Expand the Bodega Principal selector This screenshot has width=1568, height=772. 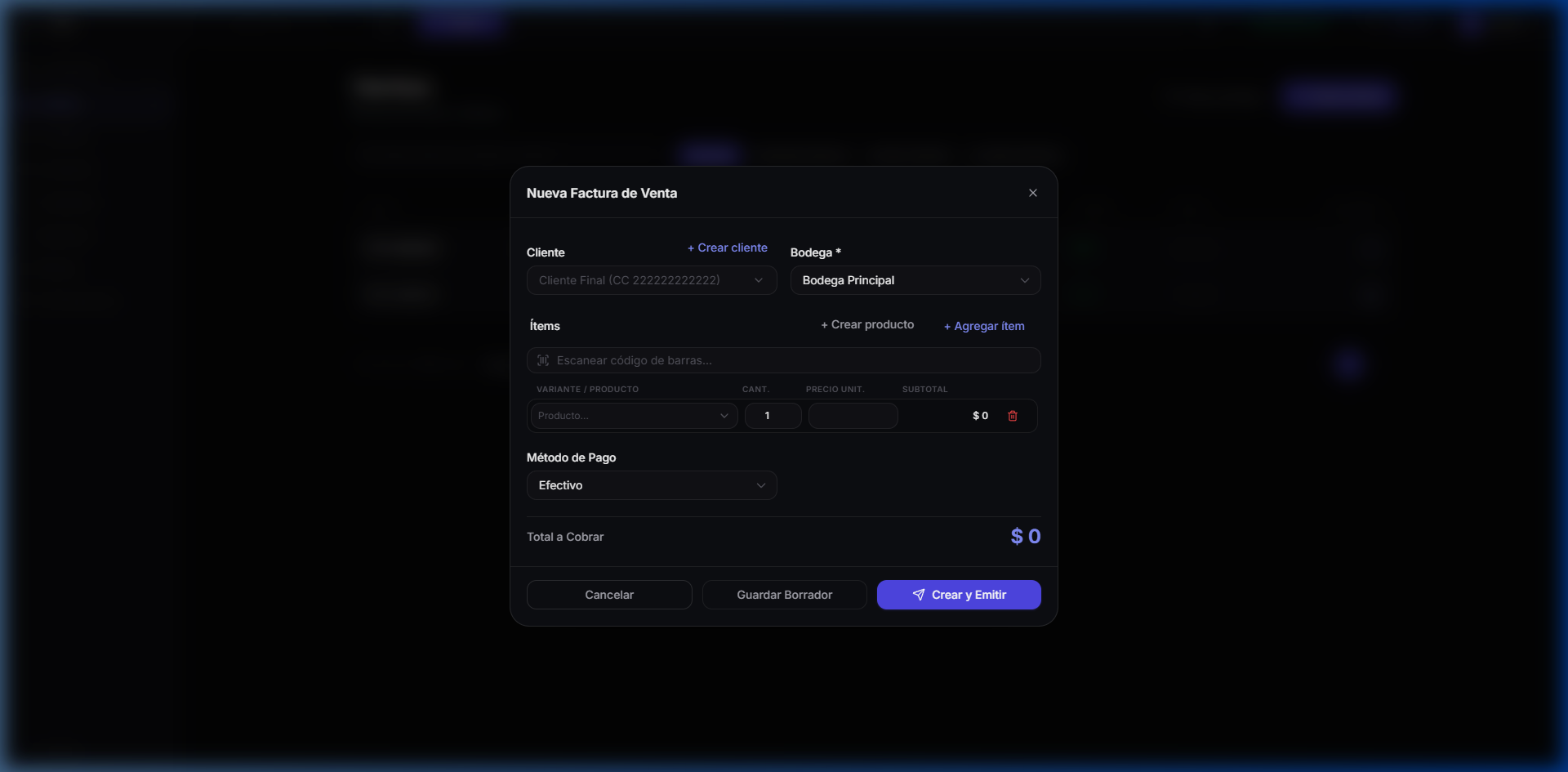[915, 280]
